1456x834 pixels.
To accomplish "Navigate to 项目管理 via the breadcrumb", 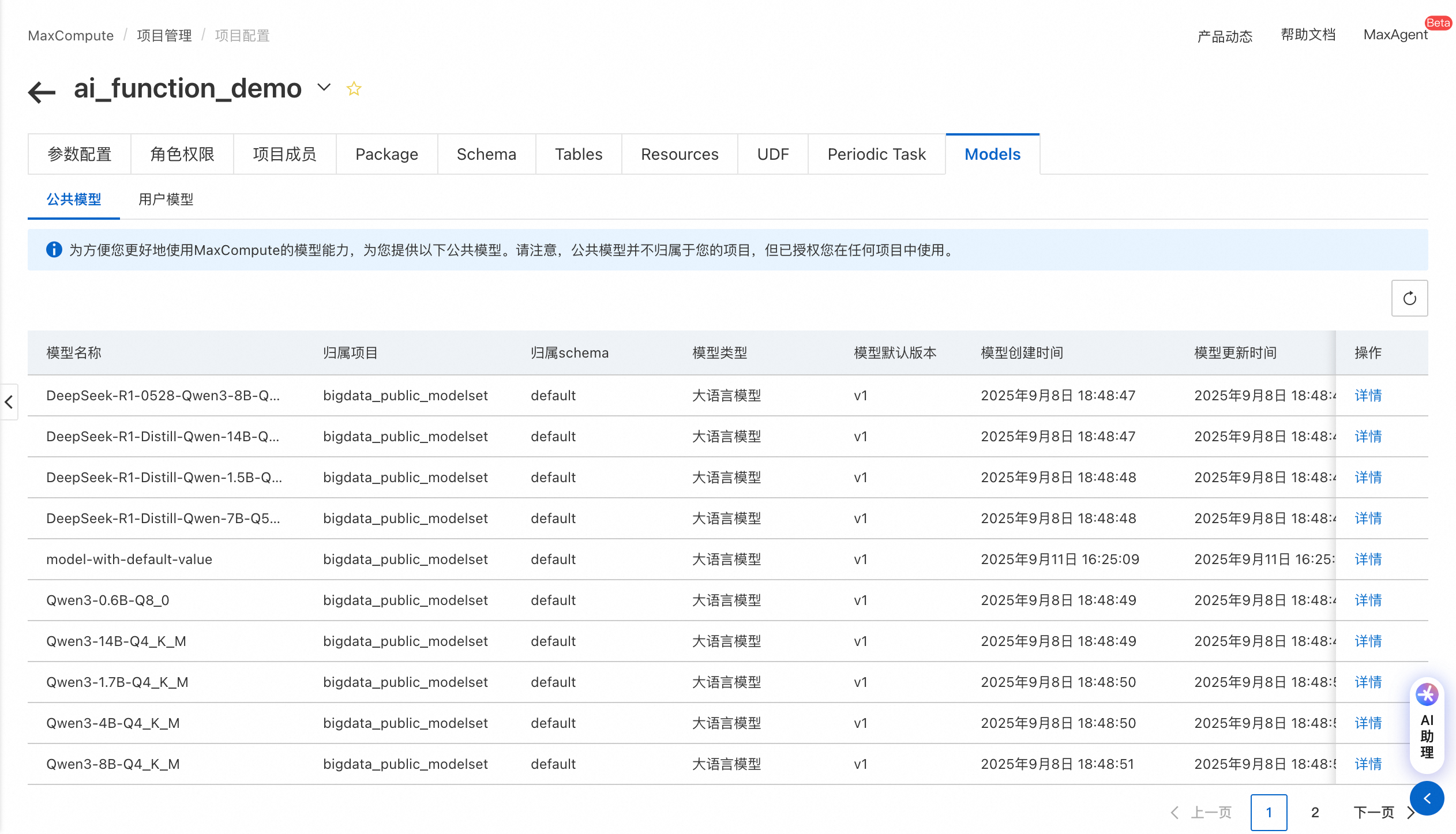I will pyautogui.click(x=164, y=35).
